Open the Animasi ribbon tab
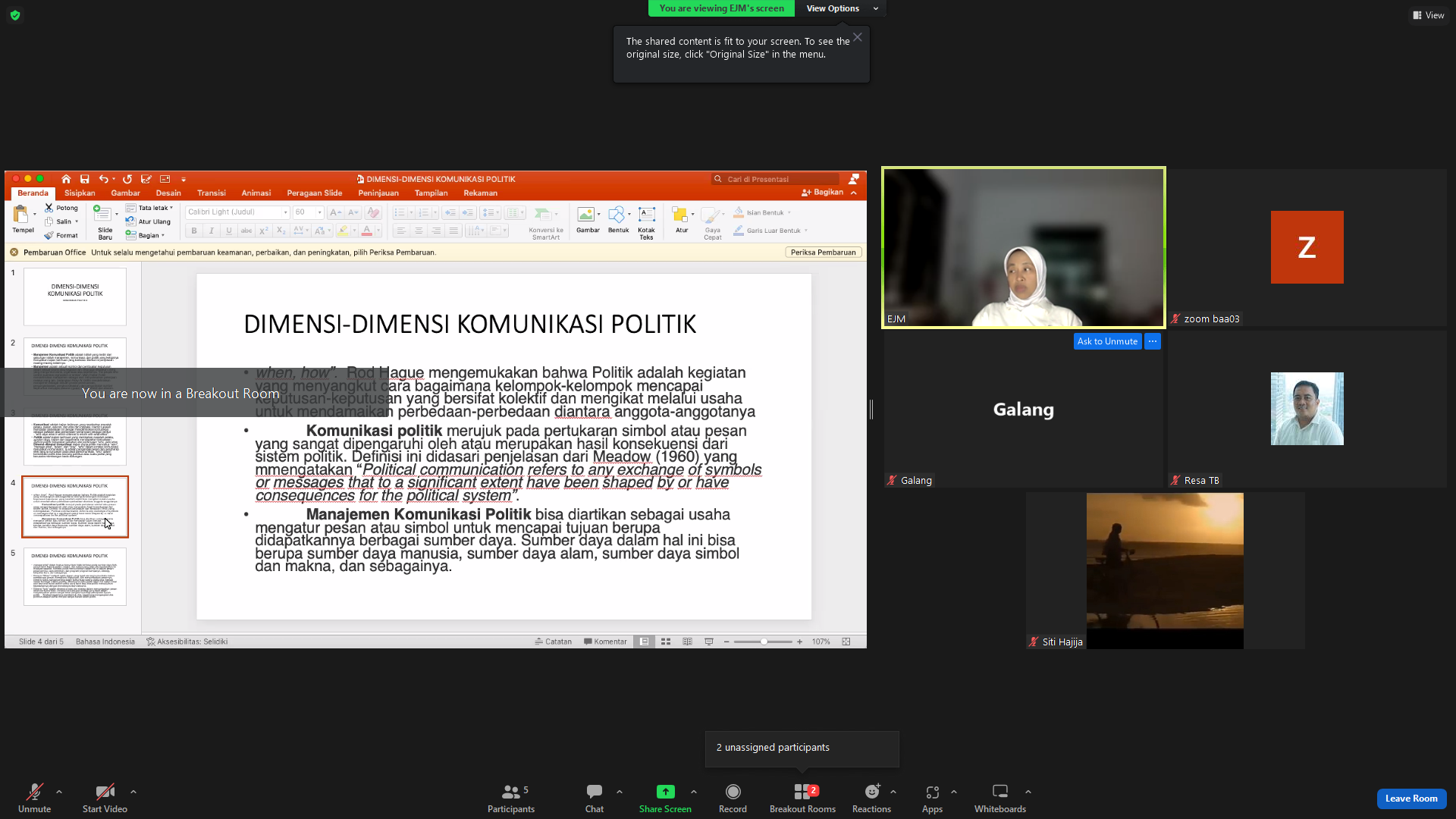Image resolution: width=1456 pixels, height=819 pixels. tap(256, 193)
